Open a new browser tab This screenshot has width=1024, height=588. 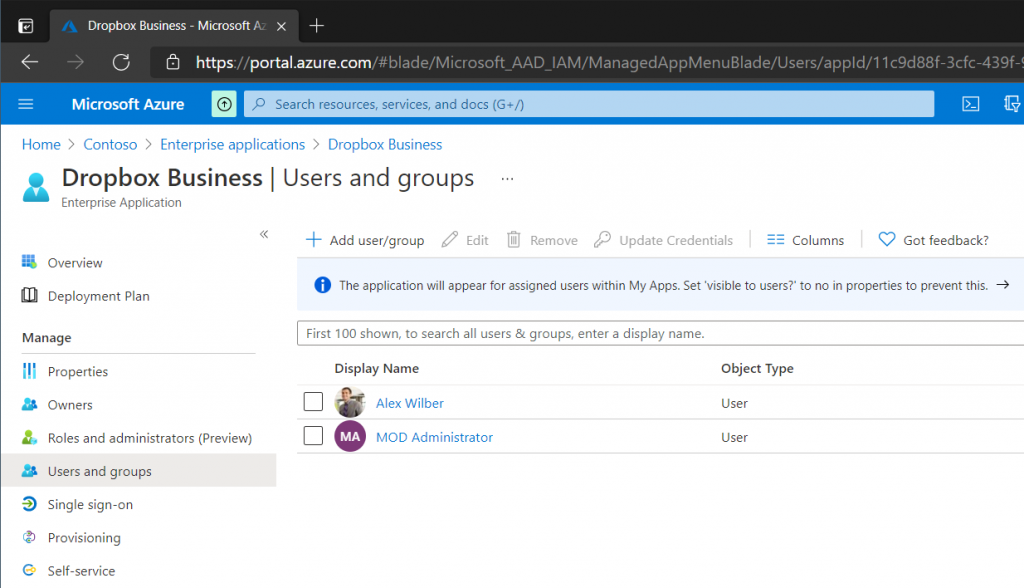(316, 25)
